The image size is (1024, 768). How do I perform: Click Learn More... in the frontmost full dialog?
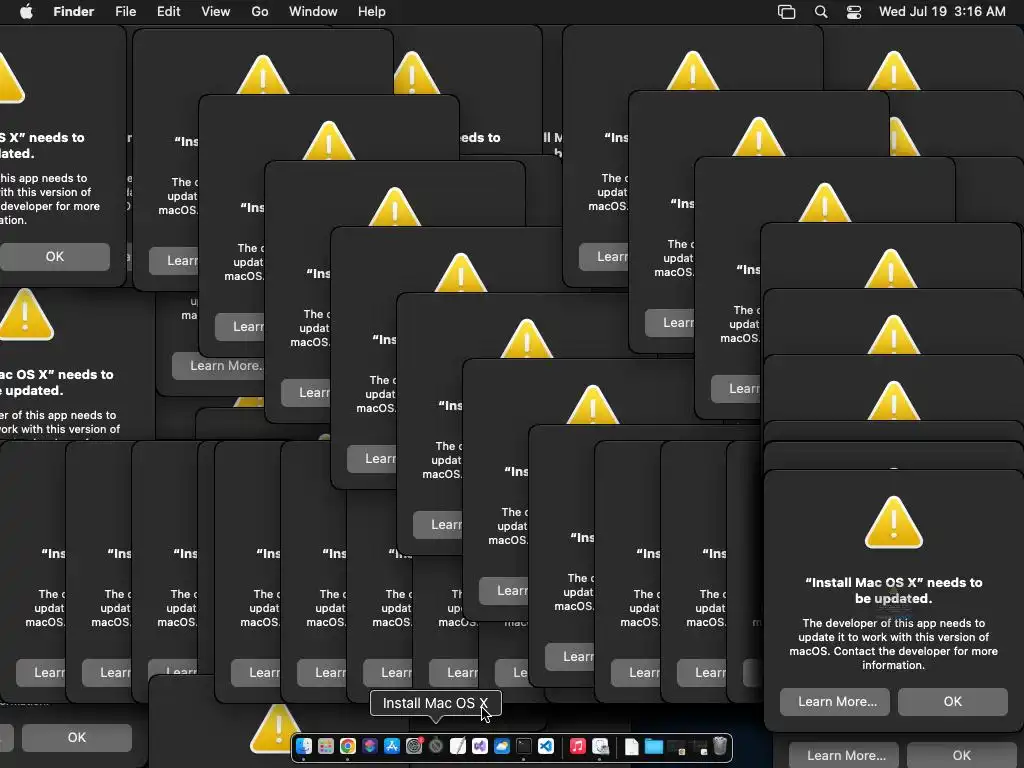835,701
